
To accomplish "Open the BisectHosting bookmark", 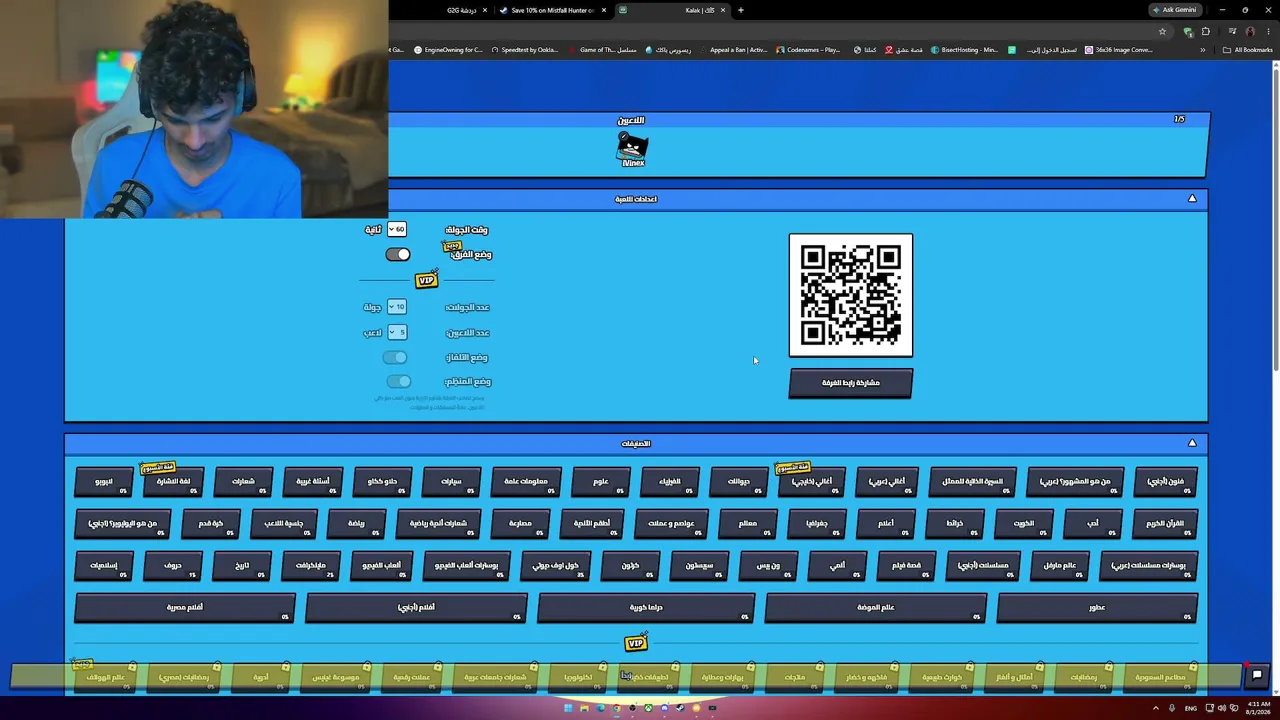I will 965,50.
